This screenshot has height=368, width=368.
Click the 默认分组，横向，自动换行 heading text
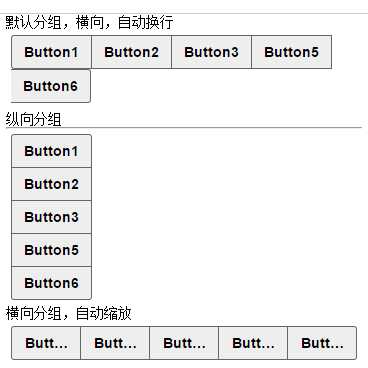(89, 23)
